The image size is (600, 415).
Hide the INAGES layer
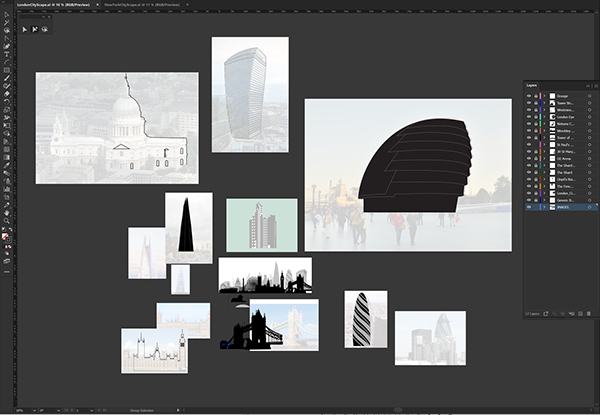tap(529, 207)
